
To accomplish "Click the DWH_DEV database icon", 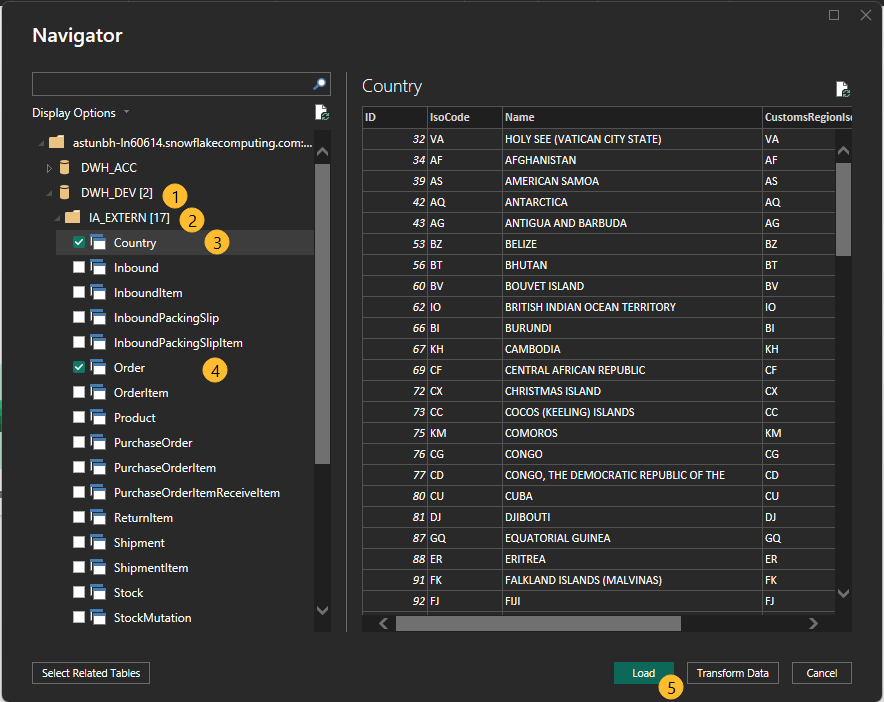I will (65, 192).
